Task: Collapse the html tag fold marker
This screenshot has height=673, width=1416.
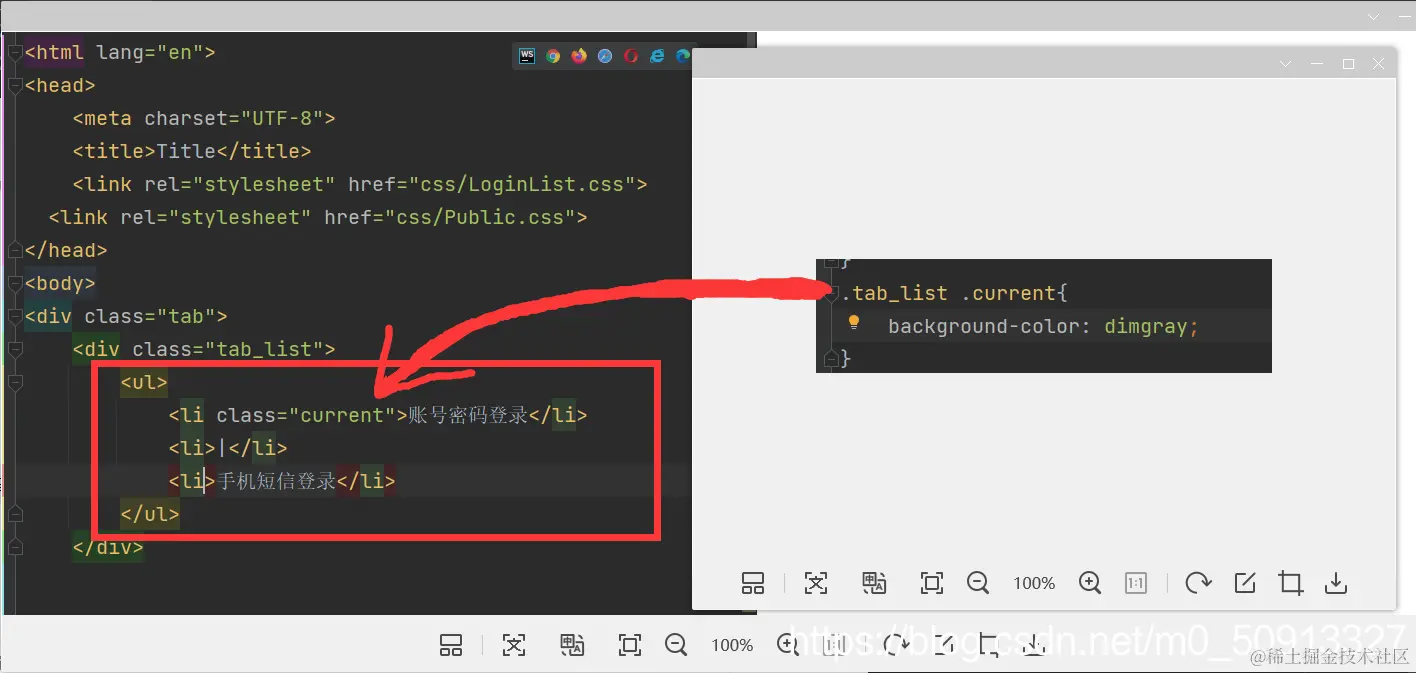Action: coord(14,52)
